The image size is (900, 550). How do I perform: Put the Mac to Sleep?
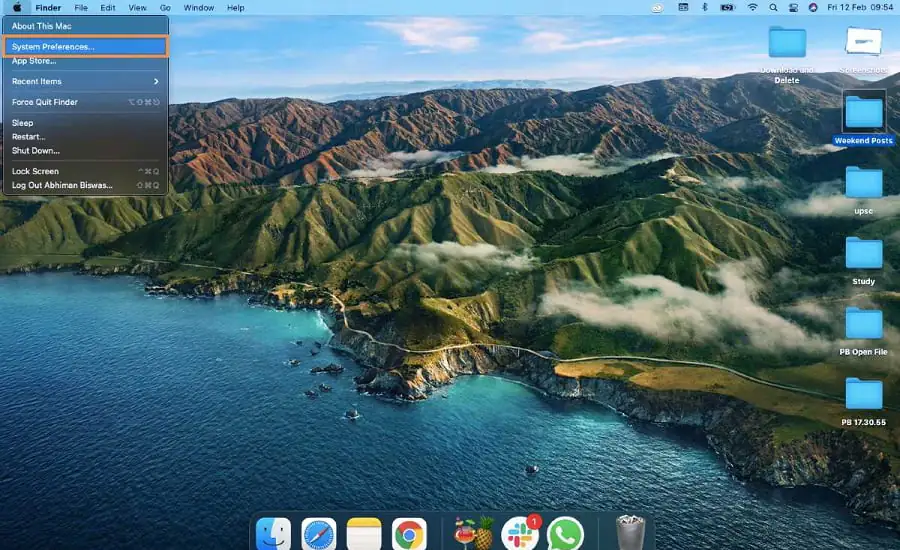23,123
